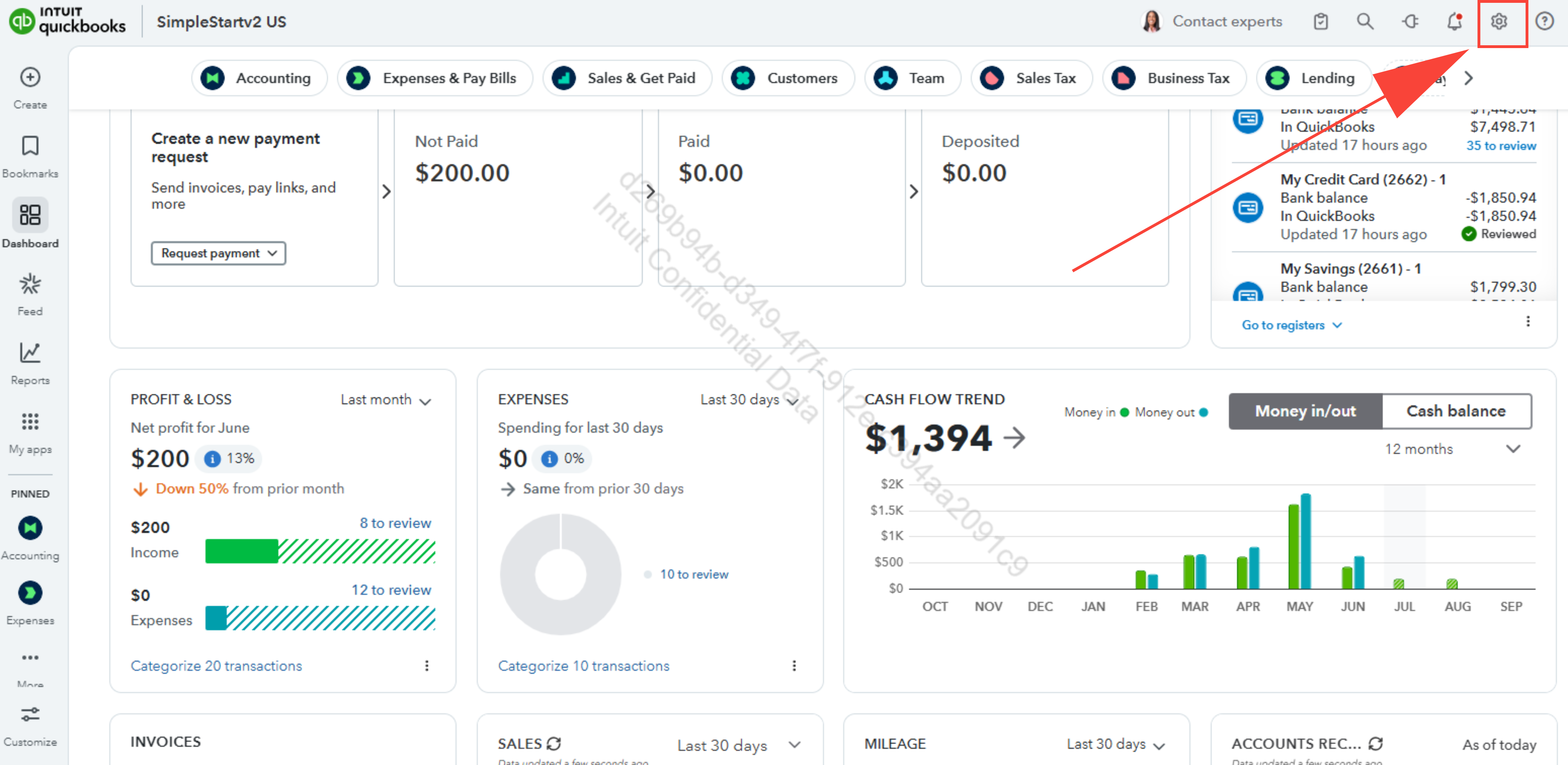Screen dimensions: 1568x765
Task: Click the expenses 0% info icon
Action: (x=549, y=459)
